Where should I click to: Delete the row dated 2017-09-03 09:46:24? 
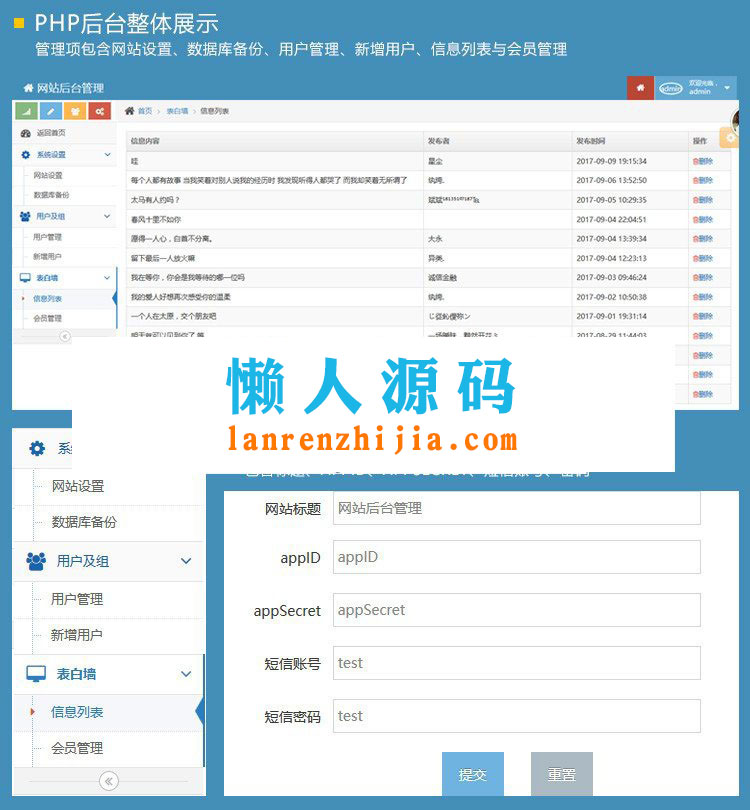coord(702,277)
